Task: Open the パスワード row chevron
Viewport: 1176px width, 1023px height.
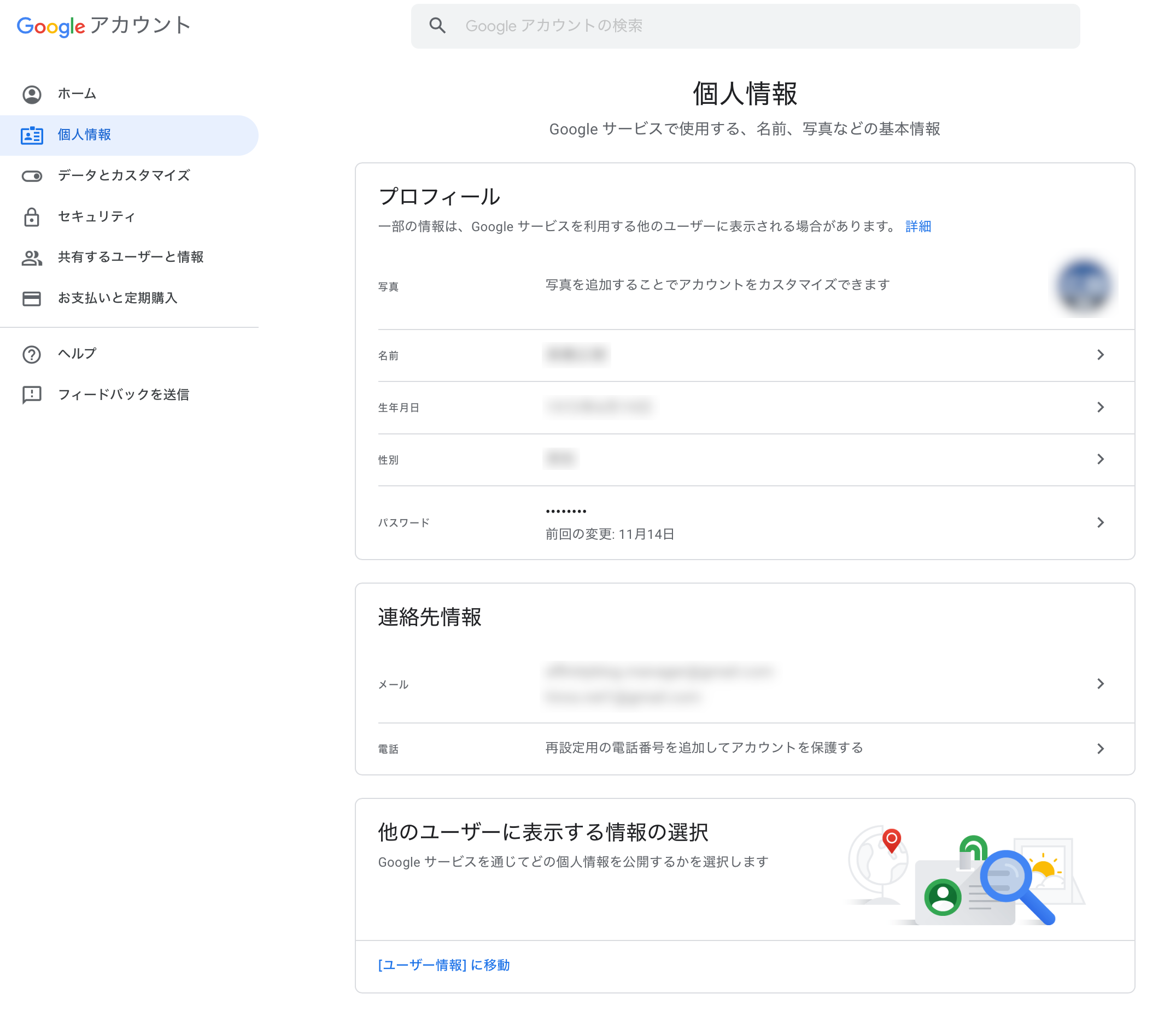Action: (x=1101, y=522)
